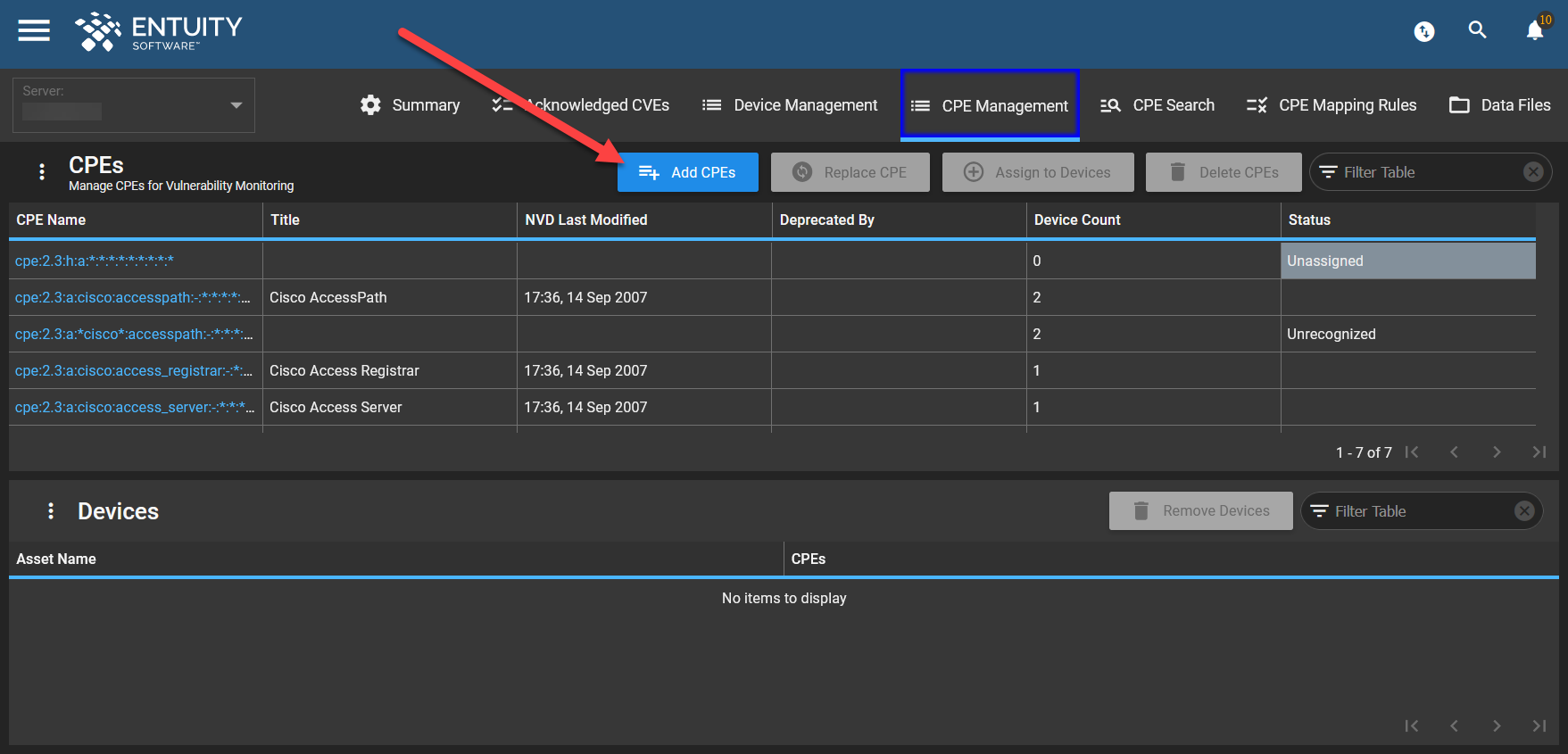Click the Delete CPEs button
Image resolution: width=1568 pixels, height=754 pixels.
1224,172
